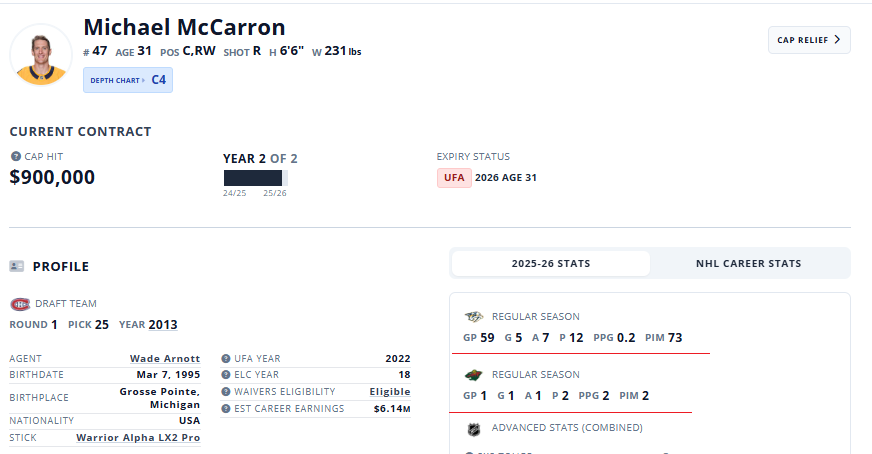Click the Eligible waivers status link
The height and width of the screenshot is (454, 872).
pyautogui.click(x=390, y=392)
